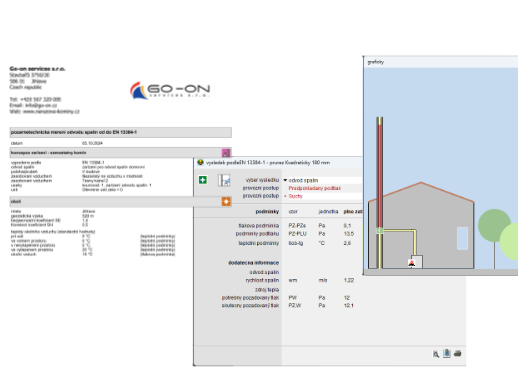The width and height of the screenshot is (518, 387).
Task: Click the result window title bar icon
Action: [200, 162]
